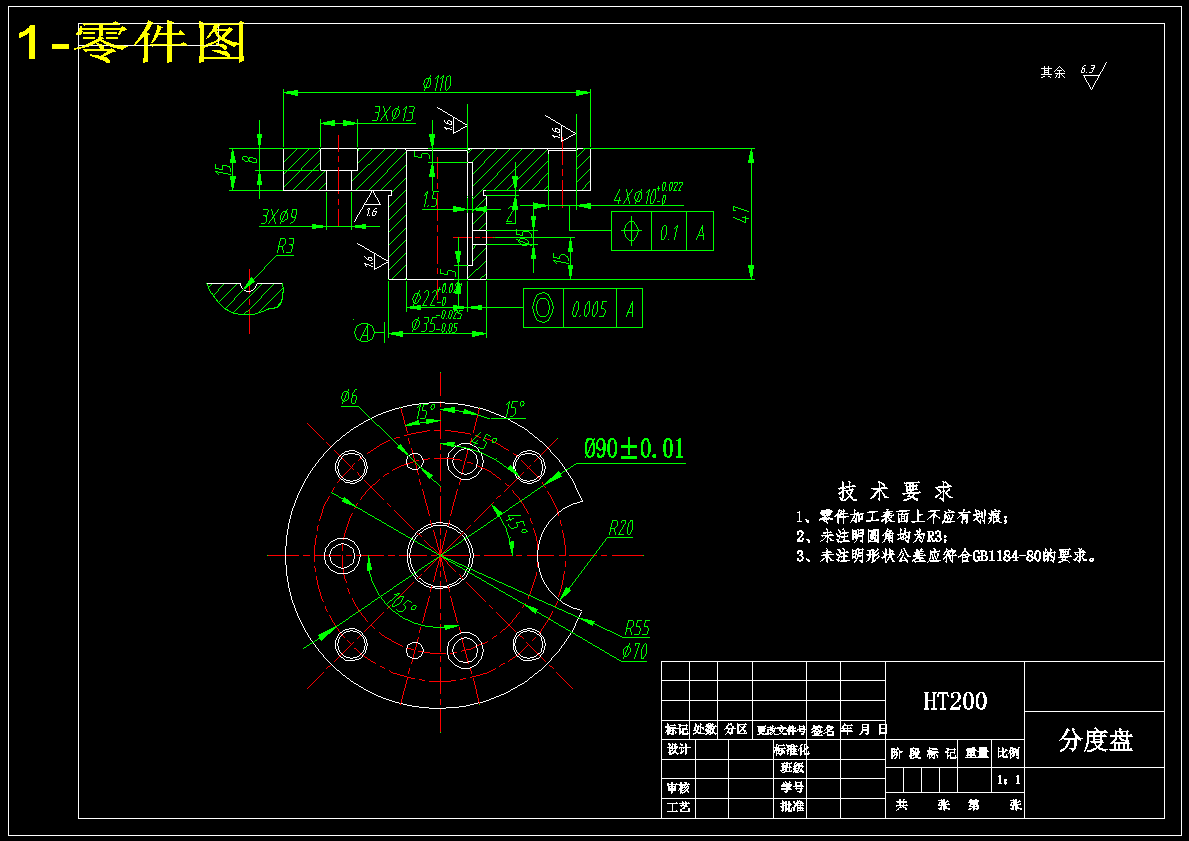The width and height of the screenshot is (1189, 841).
Task: Select requirement 3 mentioning GB1184-80
Action: (x=946, y=556)
